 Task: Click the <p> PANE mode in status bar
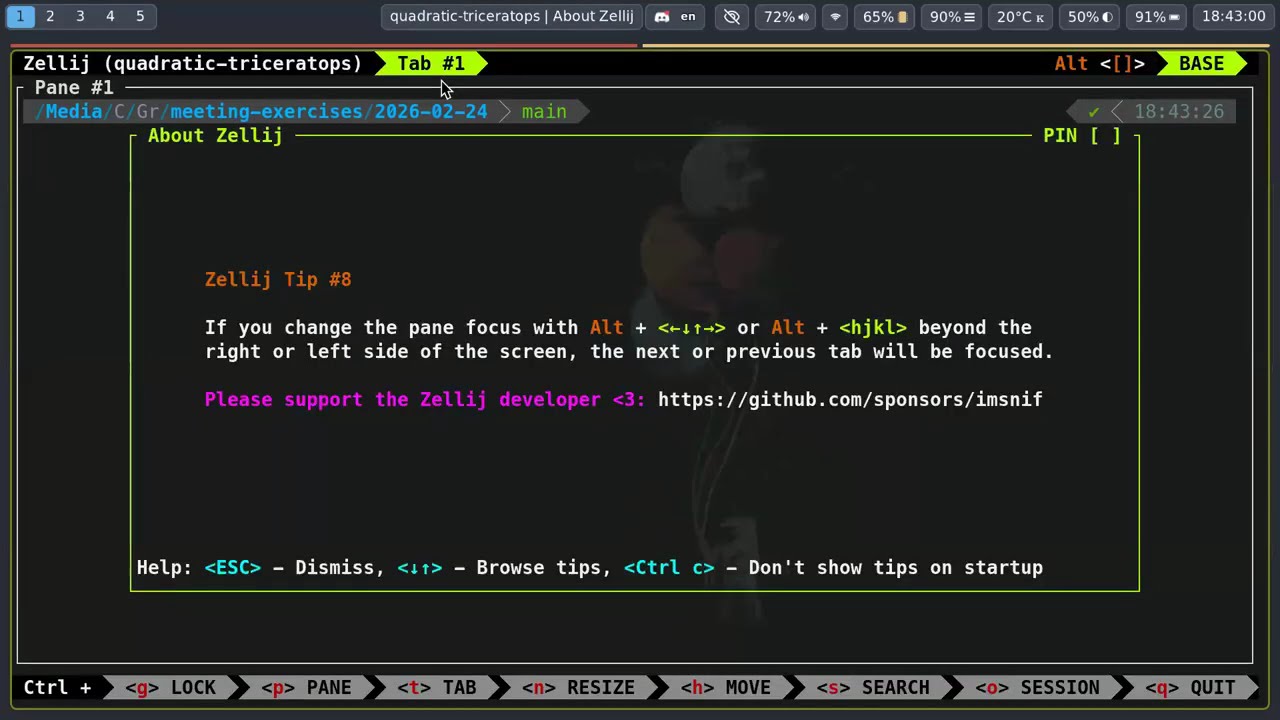pos(306,687)
